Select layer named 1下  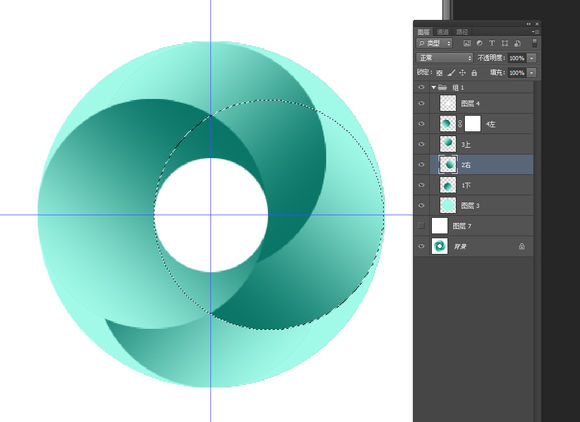pos(466,185)
